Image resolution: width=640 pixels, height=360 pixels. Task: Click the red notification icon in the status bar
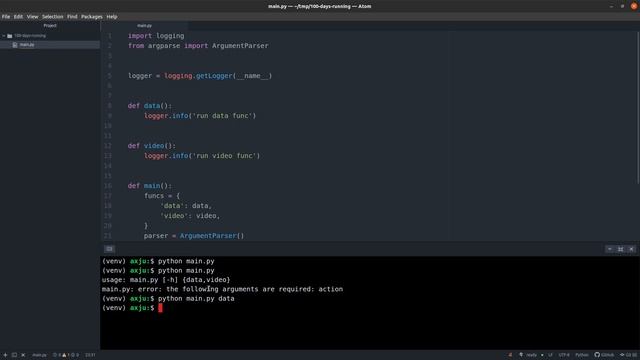click(510, 355)
